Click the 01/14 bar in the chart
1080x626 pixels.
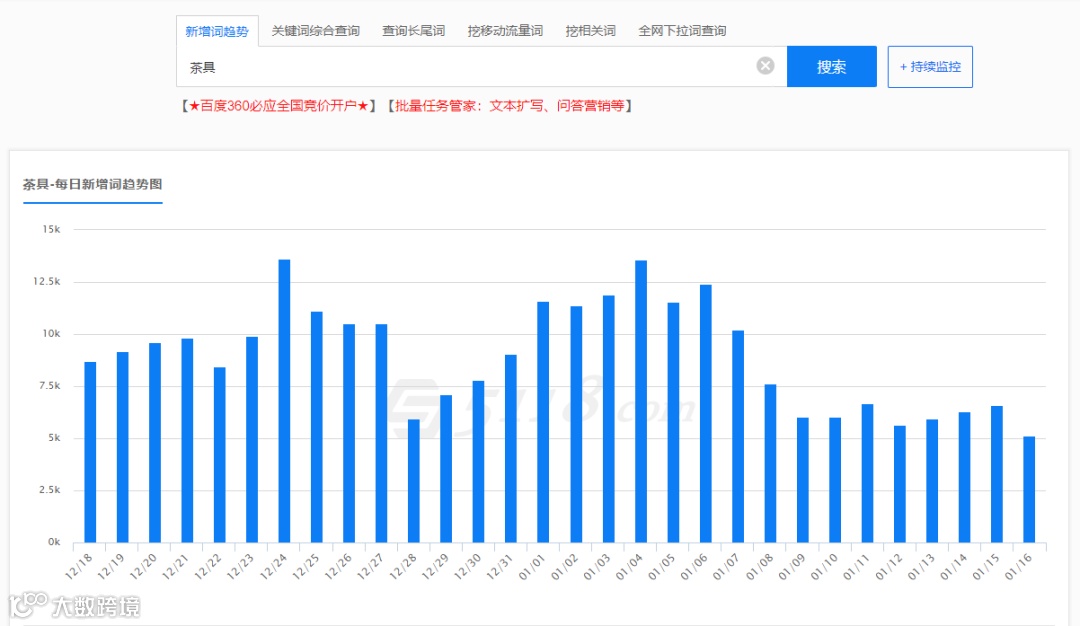(965, 478)
